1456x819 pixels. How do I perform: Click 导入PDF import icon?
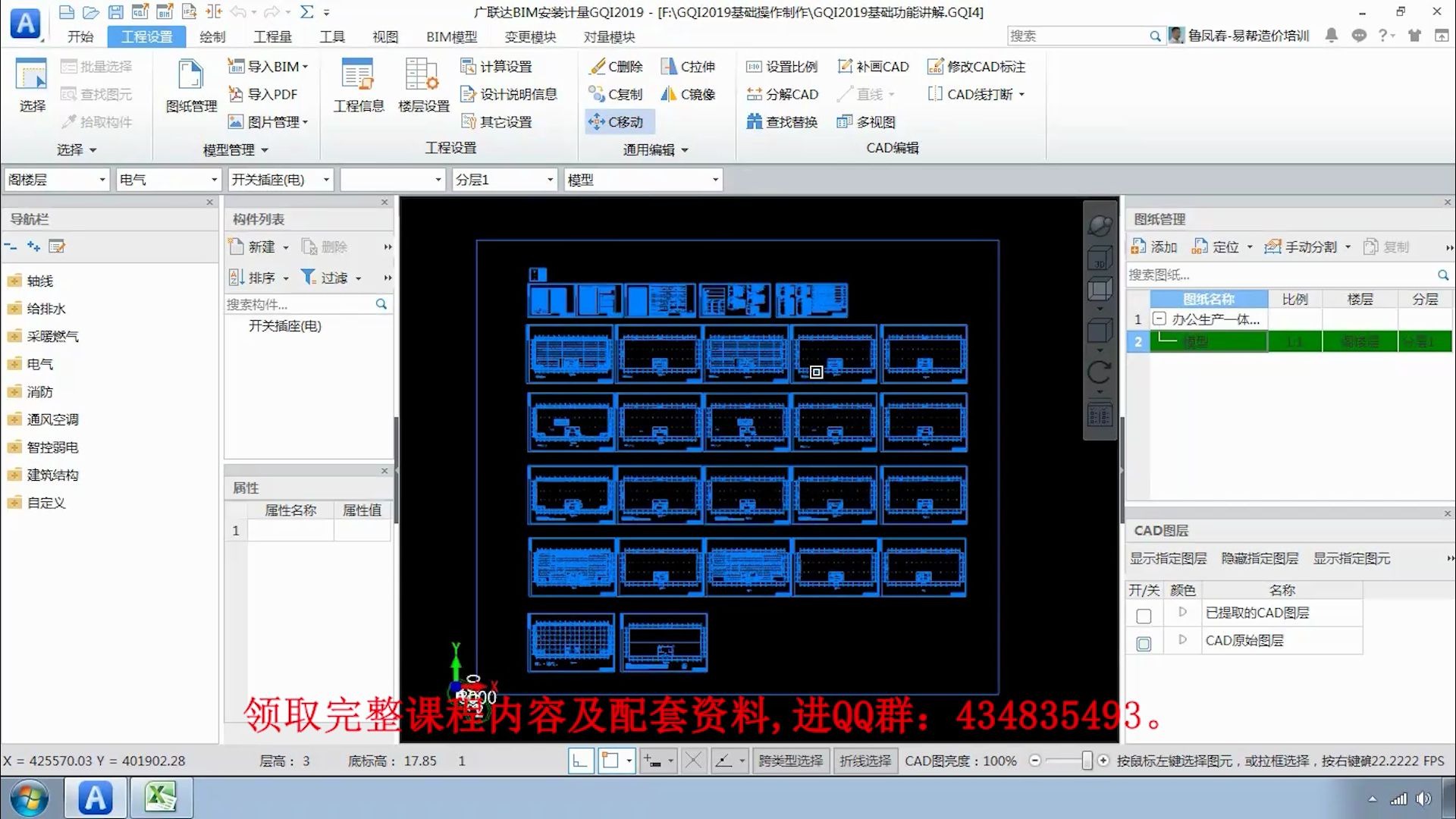(x=264, y=94)
